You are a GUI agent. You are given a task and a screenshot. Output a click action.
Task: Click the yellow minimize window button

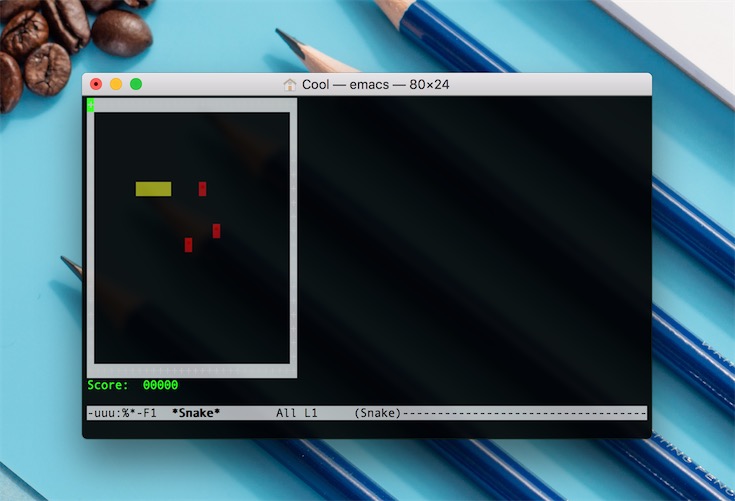tap(116, 84)
